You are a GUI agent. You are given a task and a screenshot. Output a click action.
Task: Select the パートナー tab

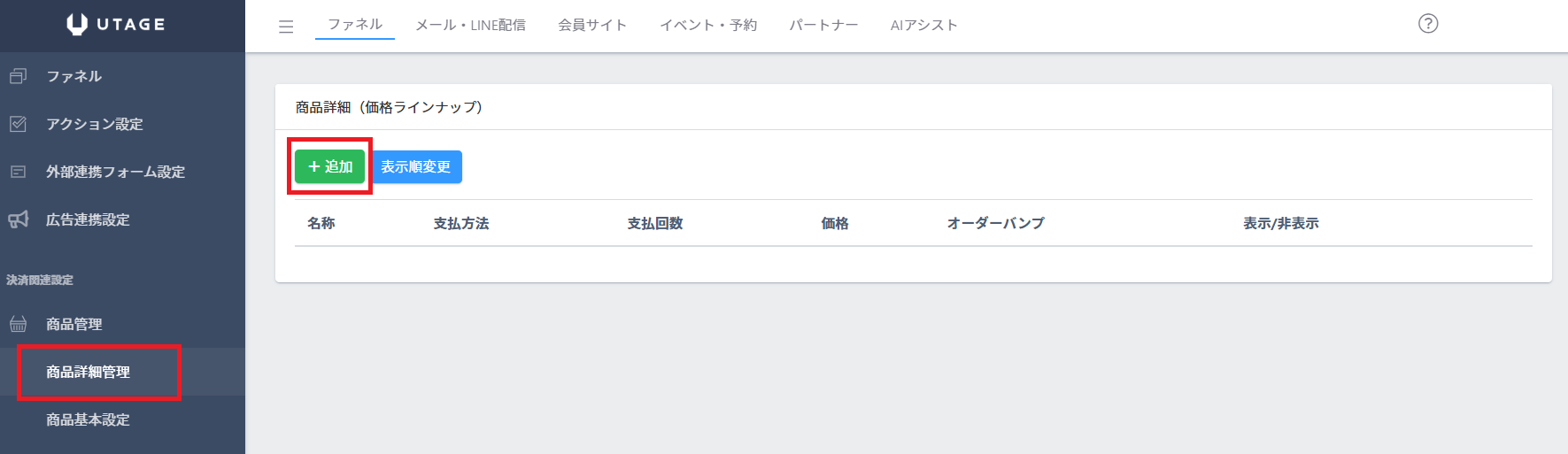[x=823, y=25]
